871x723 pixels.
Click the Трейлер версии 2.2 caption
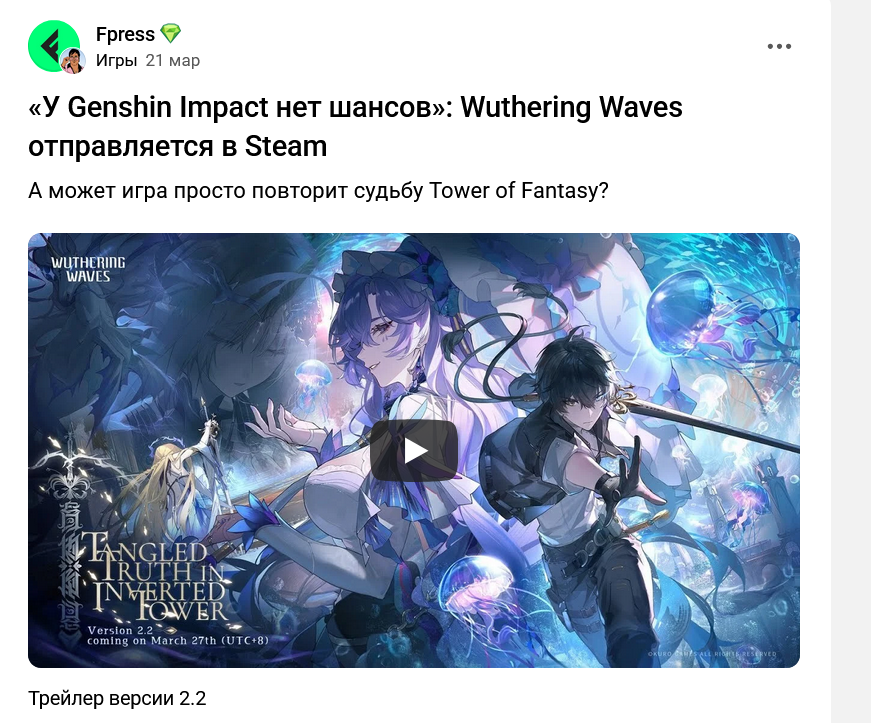point(117,698)
